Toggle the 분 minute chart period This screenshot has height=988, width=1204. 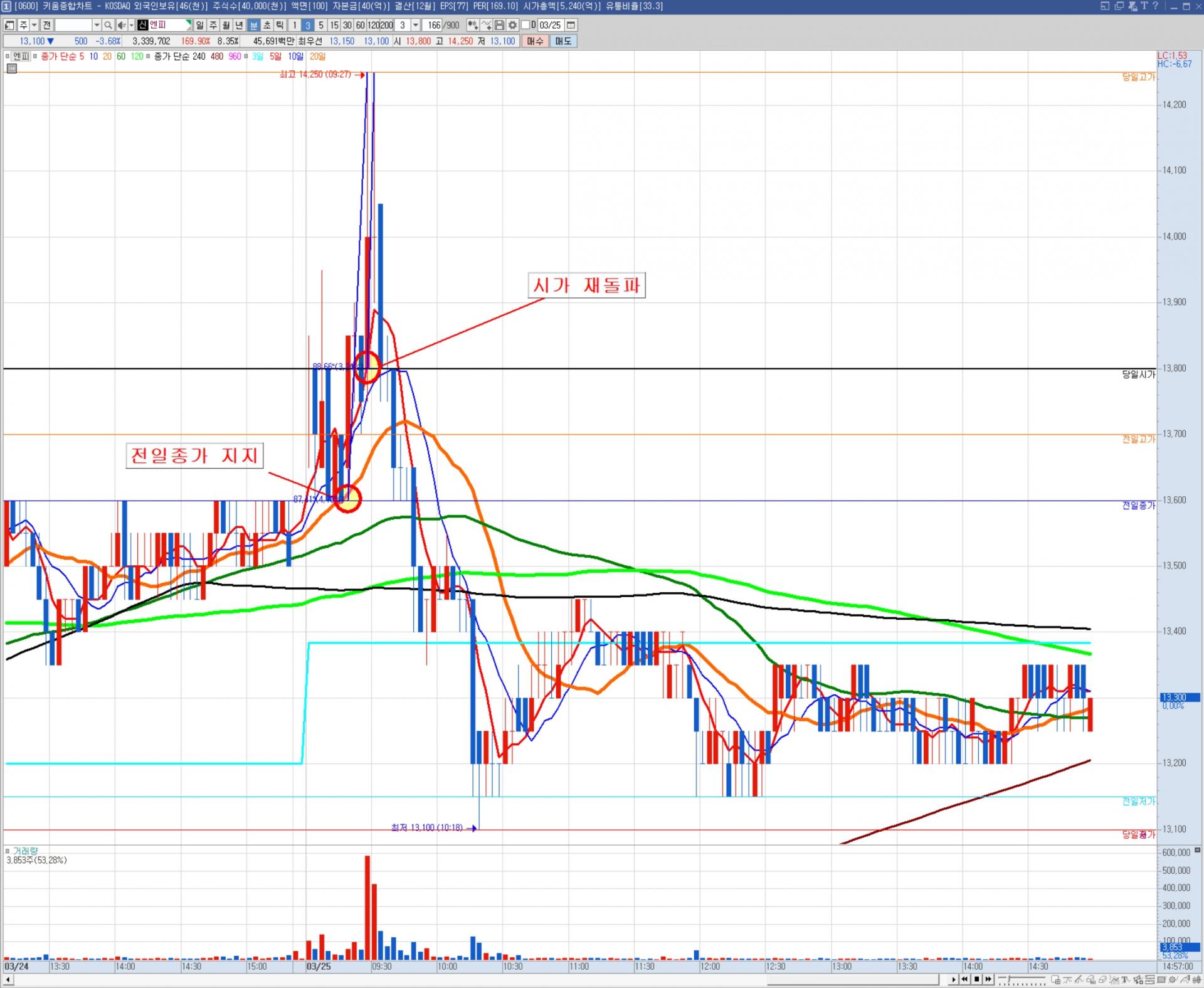coord(253,25)
